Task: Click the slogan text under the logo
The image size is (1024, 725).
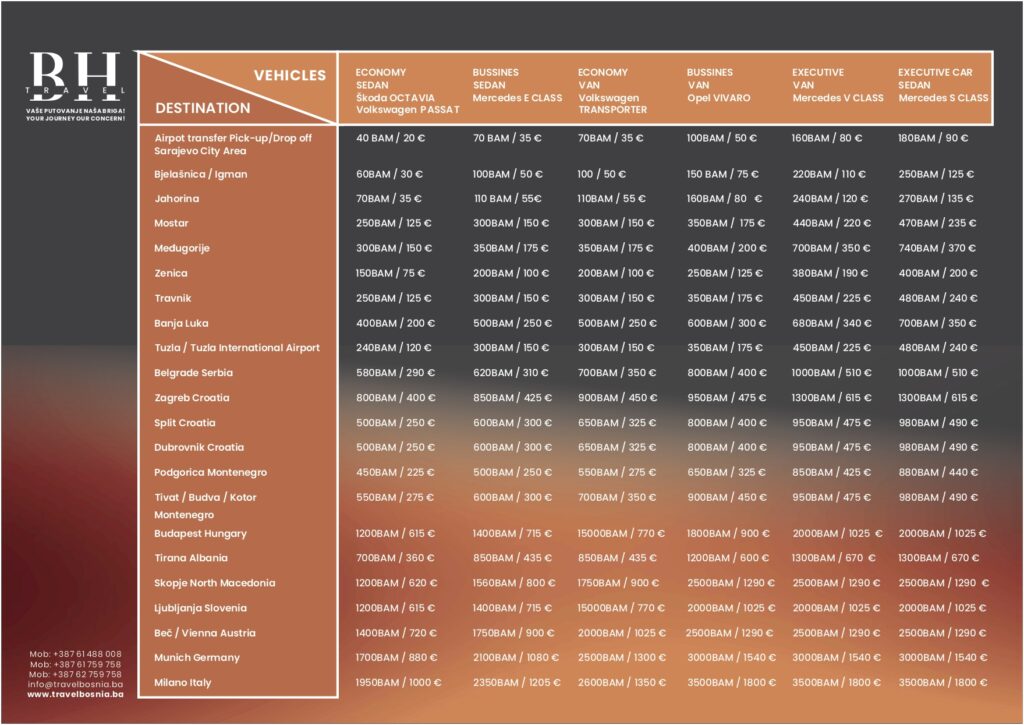Action: point(75,115)
